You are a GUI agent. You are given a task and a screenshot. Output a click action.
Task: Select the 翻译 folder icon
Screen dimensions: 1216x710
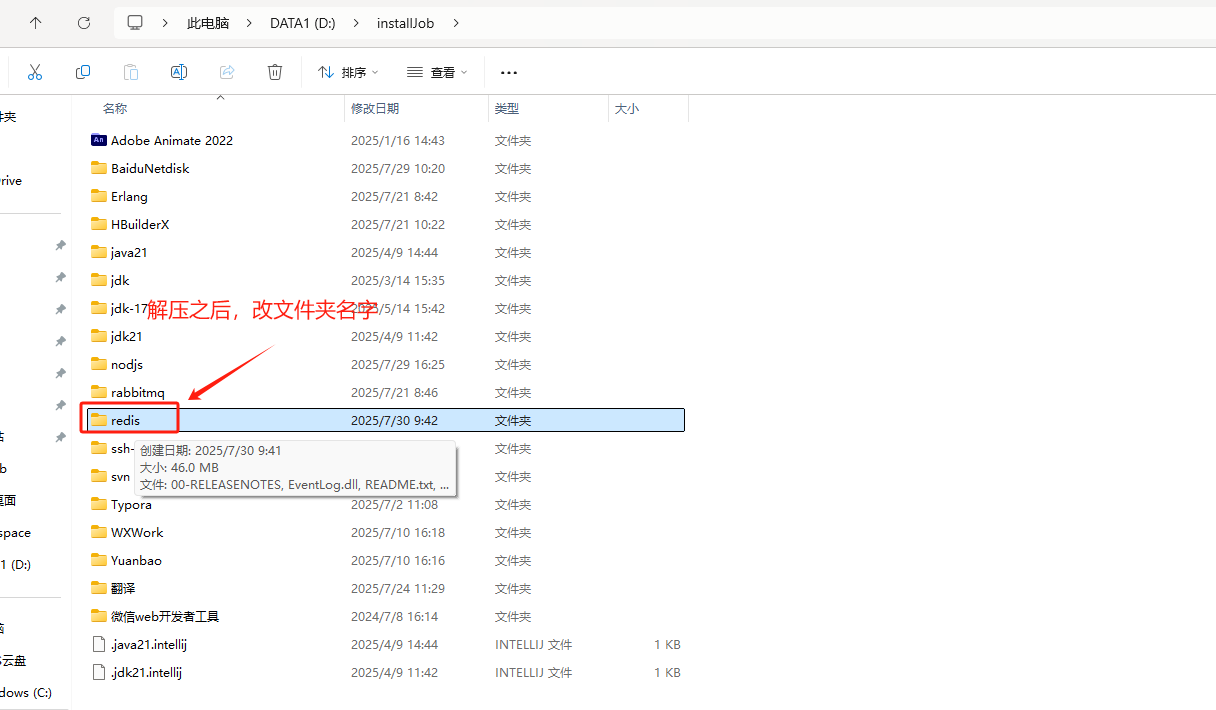click(98, 588)
